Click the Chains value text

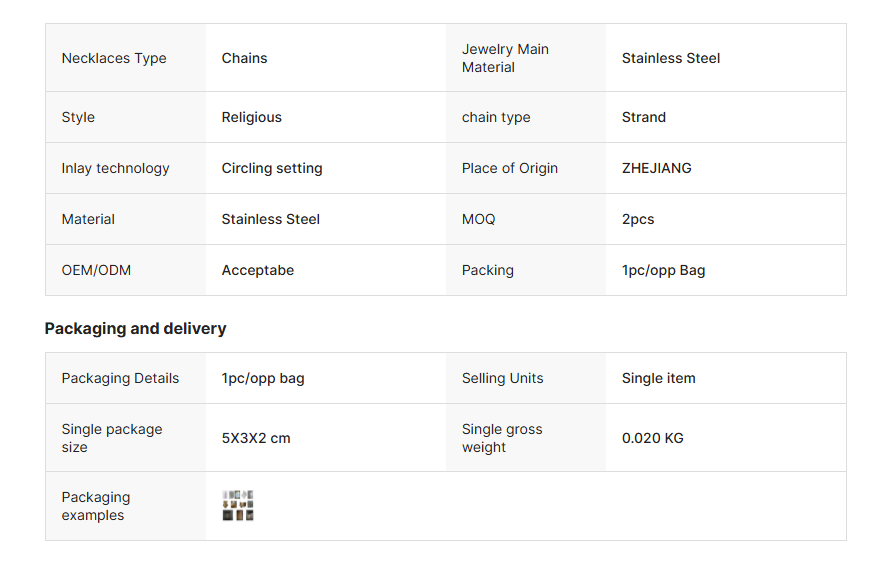pyautogui.click(x=244, y=58)
